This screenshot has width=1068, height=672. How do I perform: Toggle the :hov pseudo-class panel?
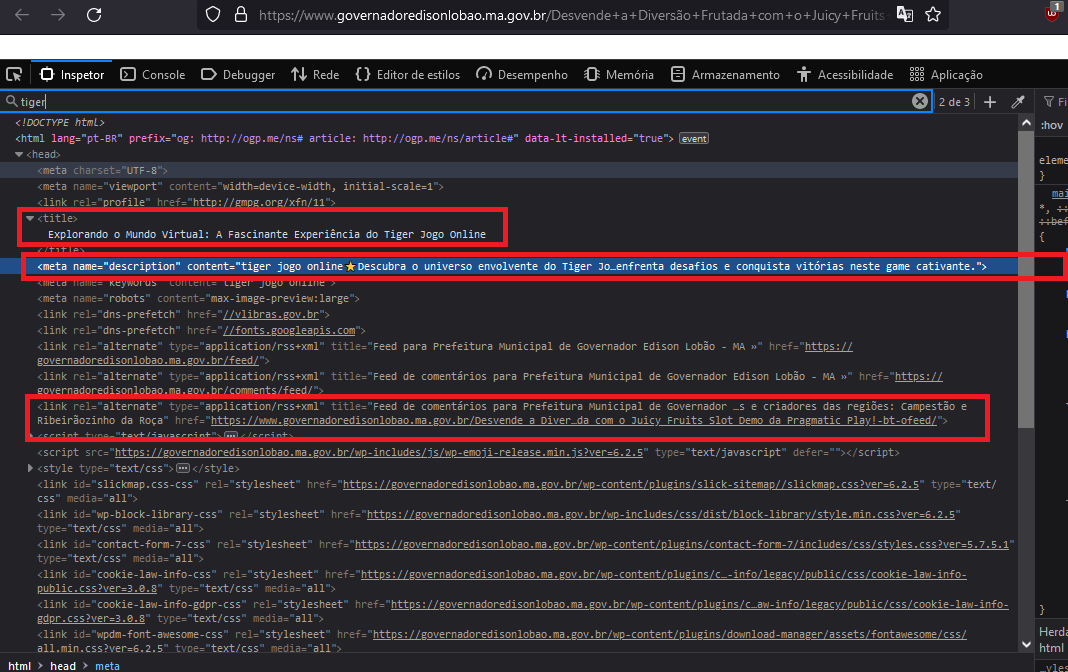point(1052,125)
